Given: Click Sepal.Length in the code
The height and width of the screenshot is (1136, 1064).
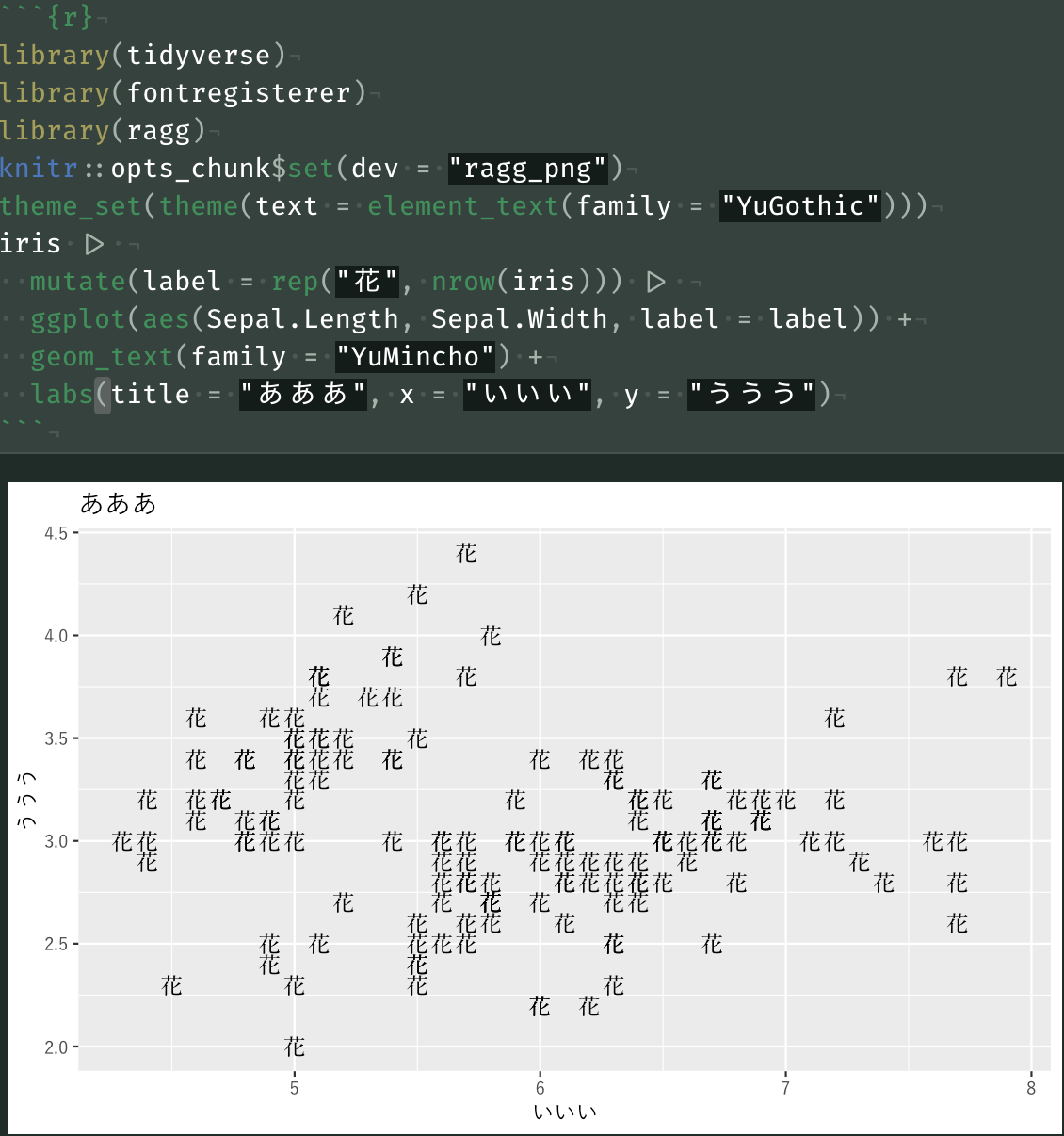Looking at the screenshot, I should [x=303, y=318].
